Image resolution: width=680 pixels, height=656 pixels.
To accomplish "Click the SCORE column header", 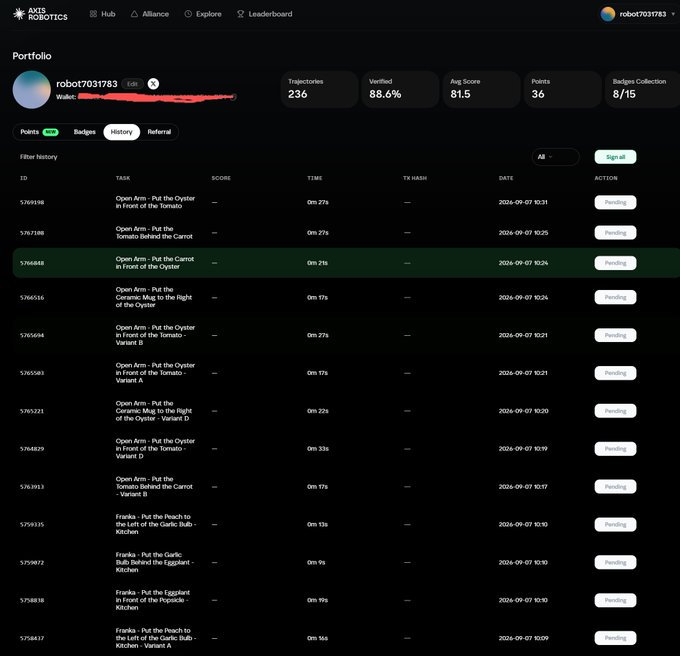I will [221, 178].
